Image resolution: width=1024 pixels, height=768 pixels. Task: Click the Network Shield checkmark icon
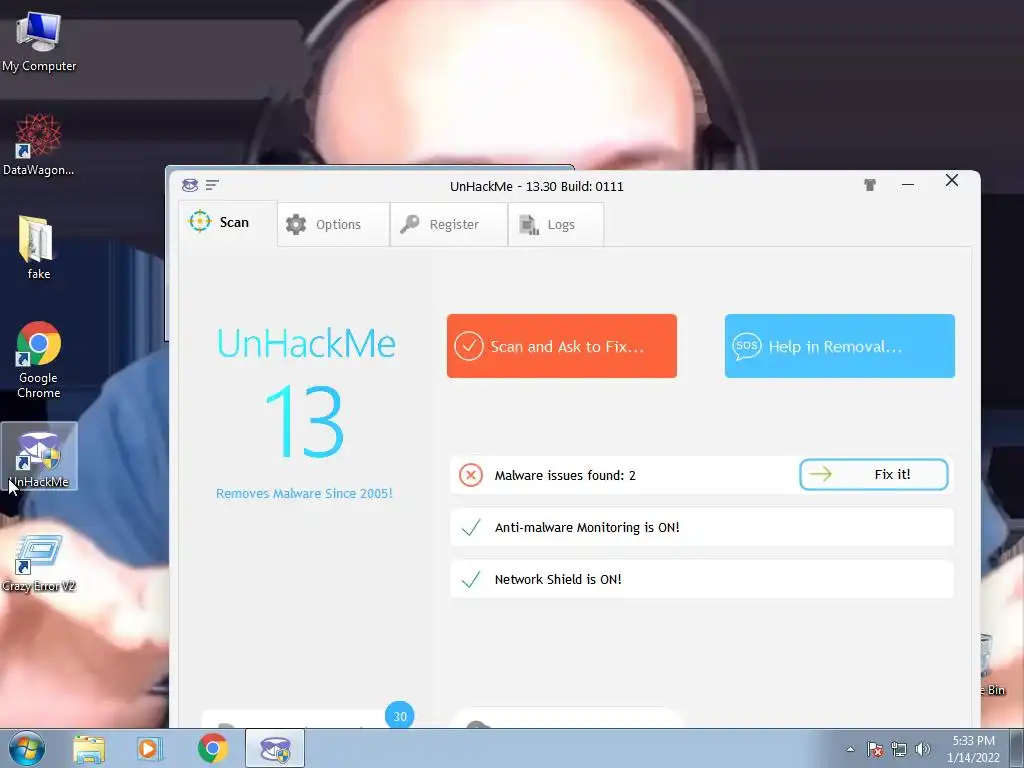pyautogui.click(x=471, y=579)
